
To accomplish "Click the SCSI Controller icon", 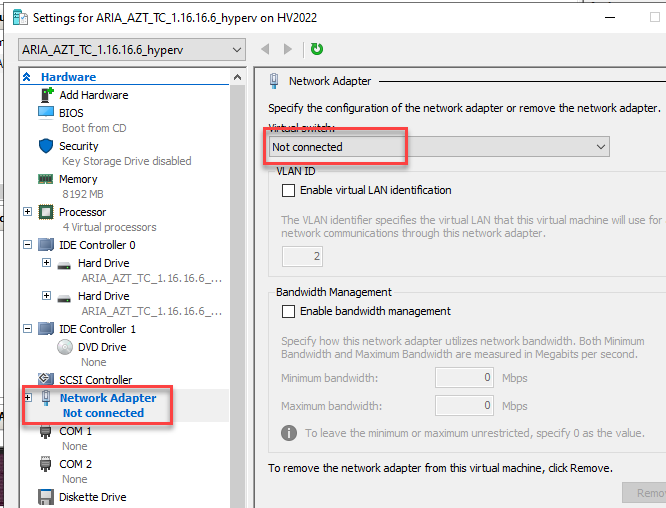I will point(46,379).
